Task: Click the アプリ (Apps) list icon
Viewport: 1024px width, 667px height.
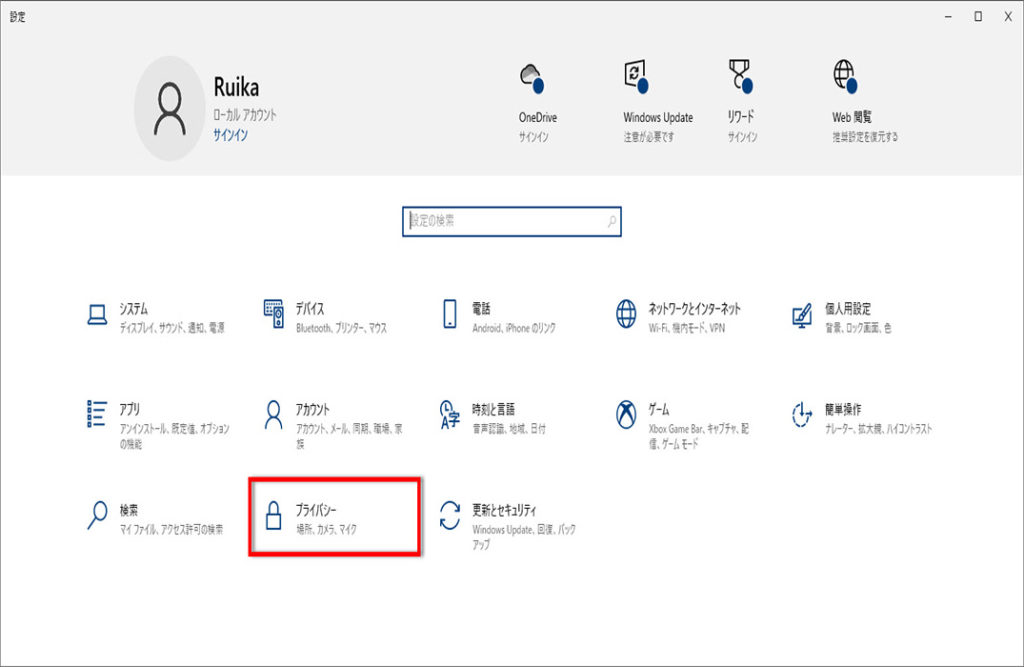Action: (x=97, y=414)
